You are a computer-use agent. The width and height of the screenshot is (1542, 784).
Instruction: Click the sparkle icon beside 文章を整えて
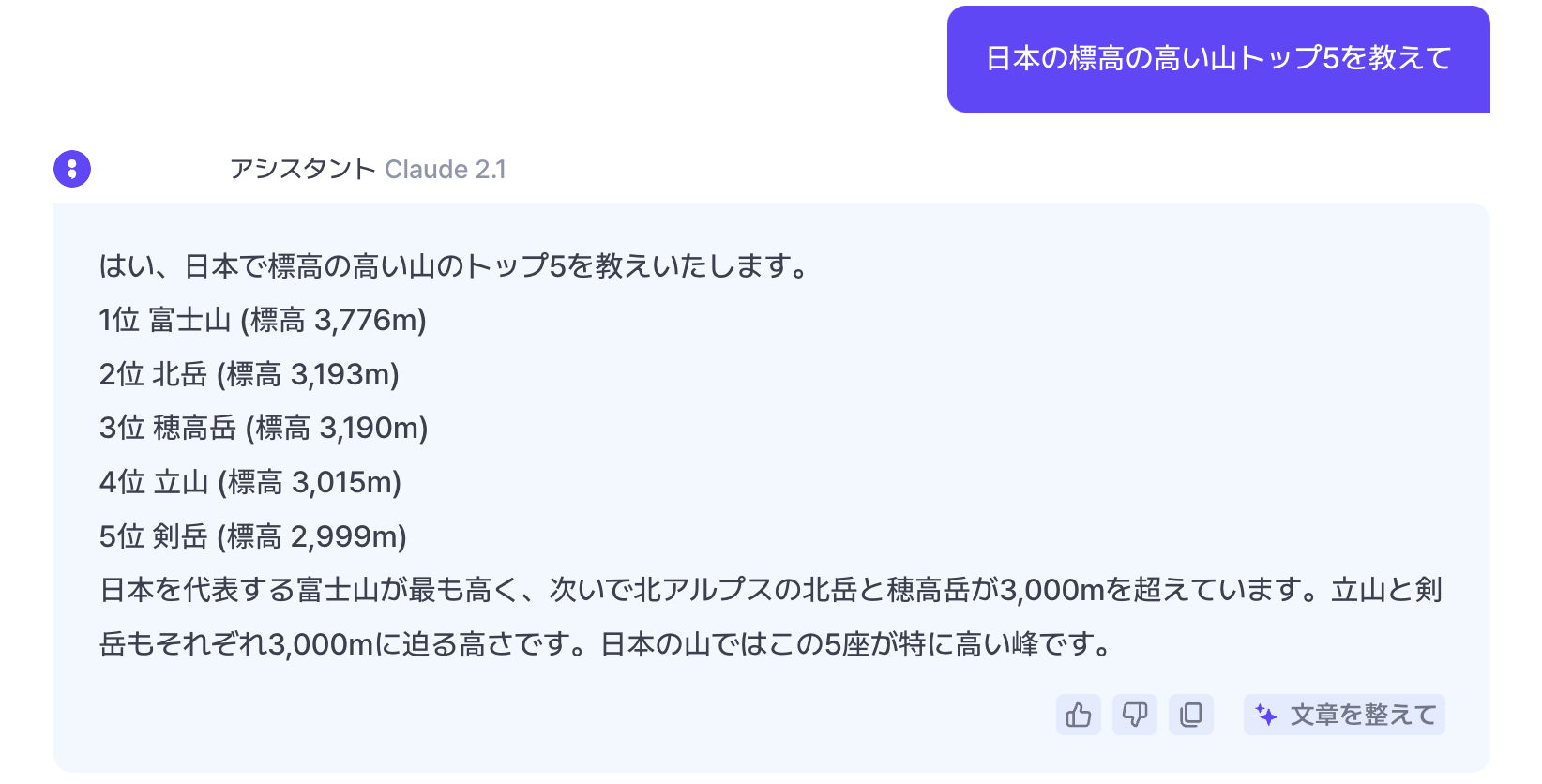(x=1266, y=716)
